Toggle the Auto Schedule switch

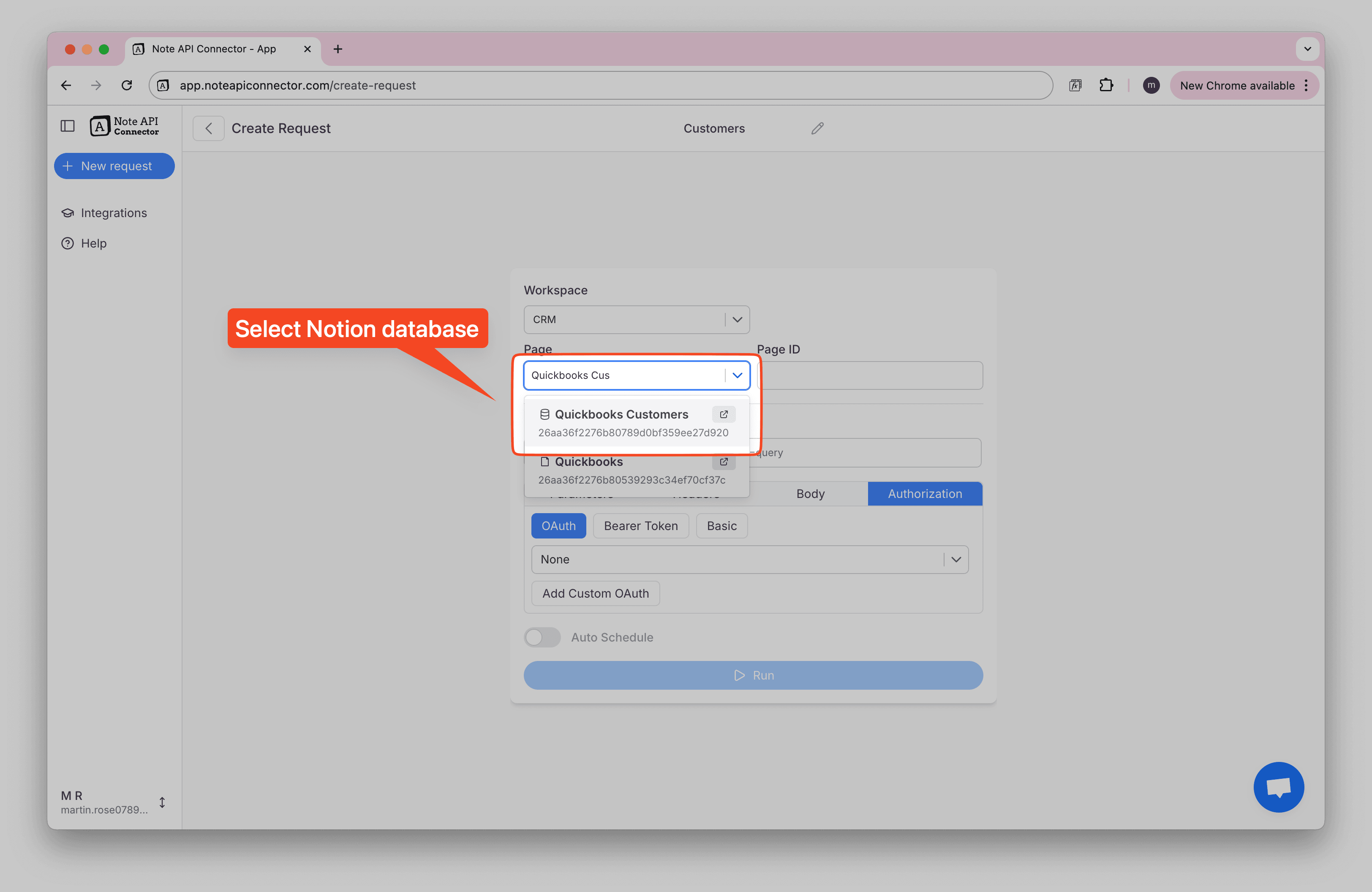coord(542,637)
